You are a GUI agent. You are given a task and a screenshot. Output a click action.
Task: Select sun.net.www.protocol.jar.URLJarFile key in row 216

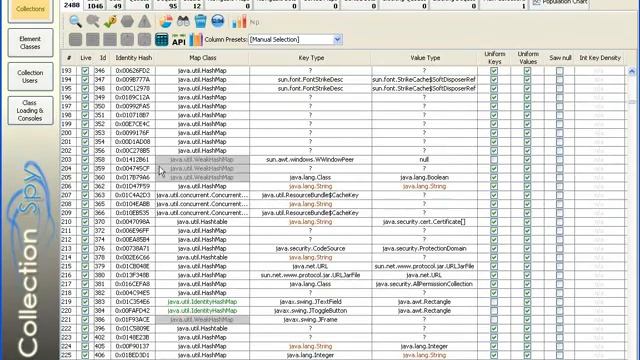(310, 275)
